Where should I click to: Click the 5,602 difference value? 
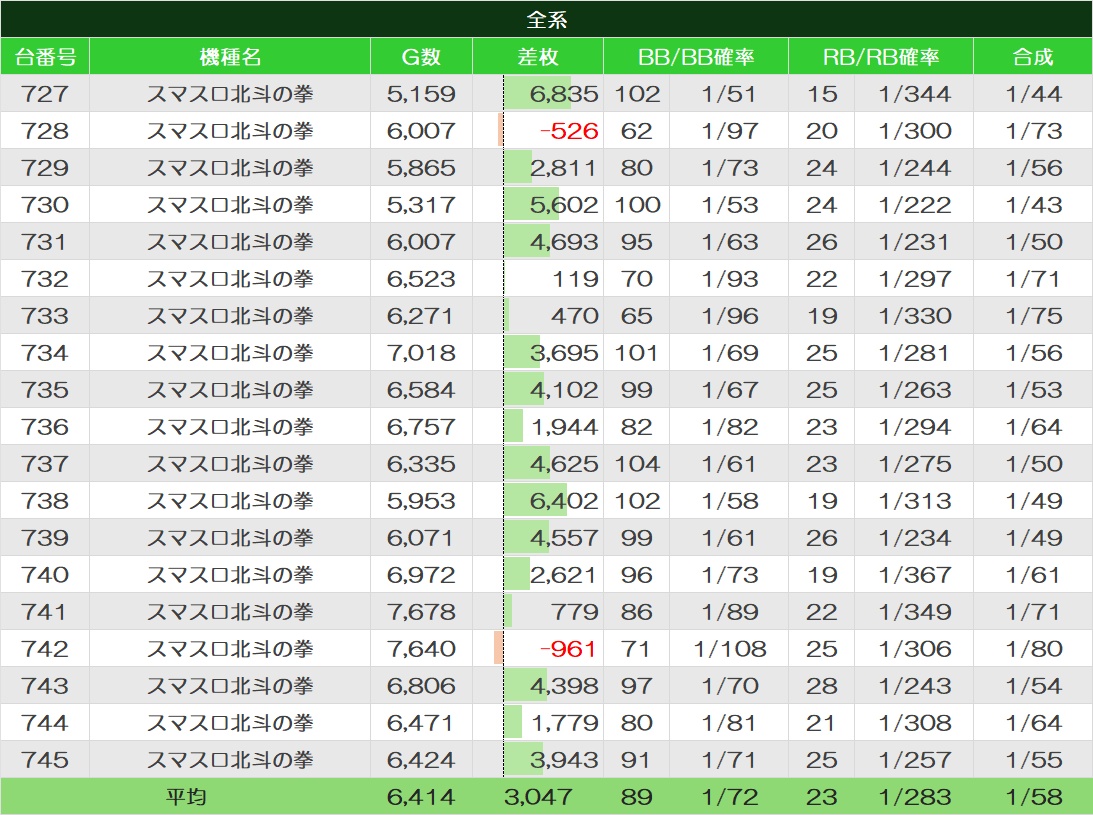pyautogui.click(x=564, y=204)
